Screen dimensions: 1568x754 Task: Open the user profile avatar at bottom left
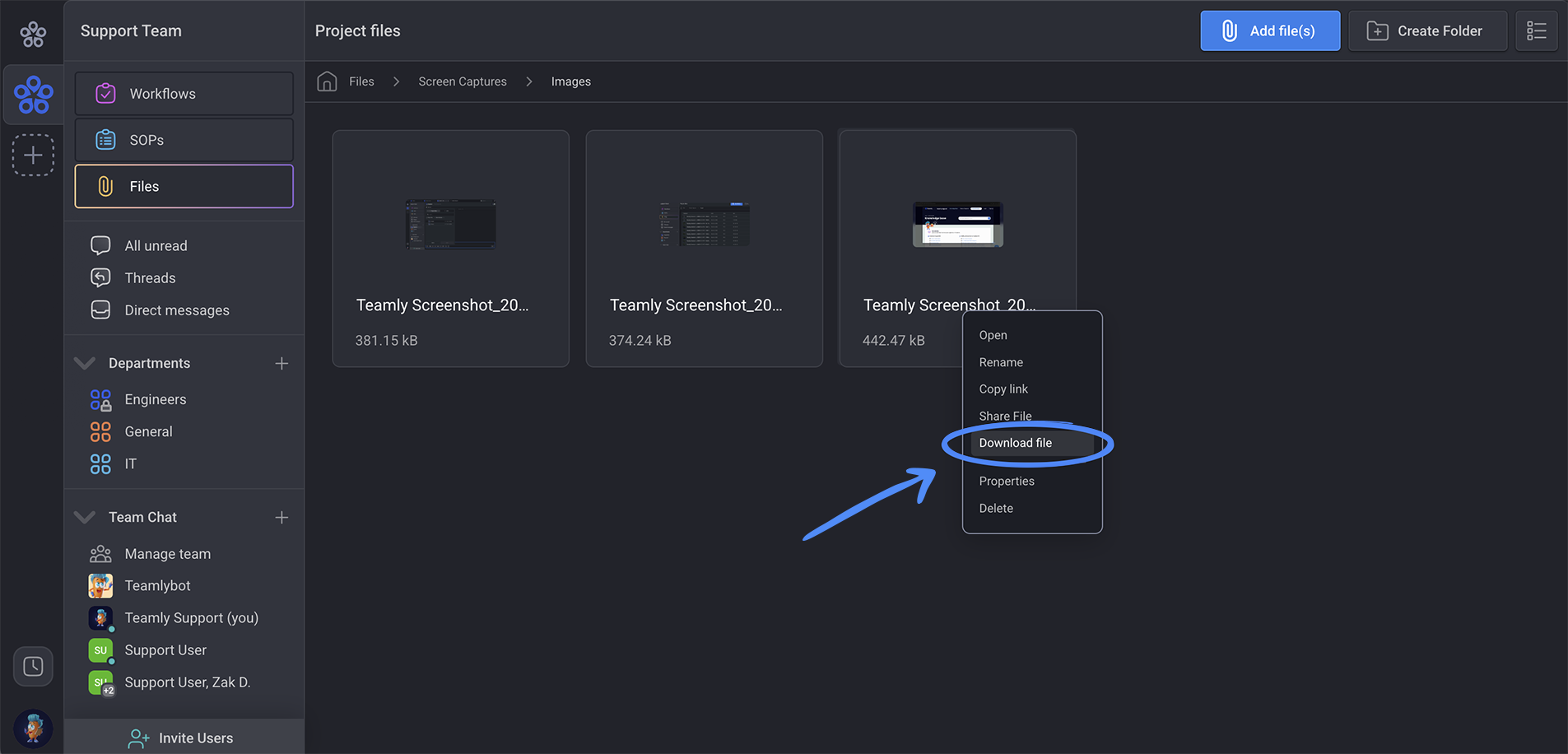tap(33, 728)
